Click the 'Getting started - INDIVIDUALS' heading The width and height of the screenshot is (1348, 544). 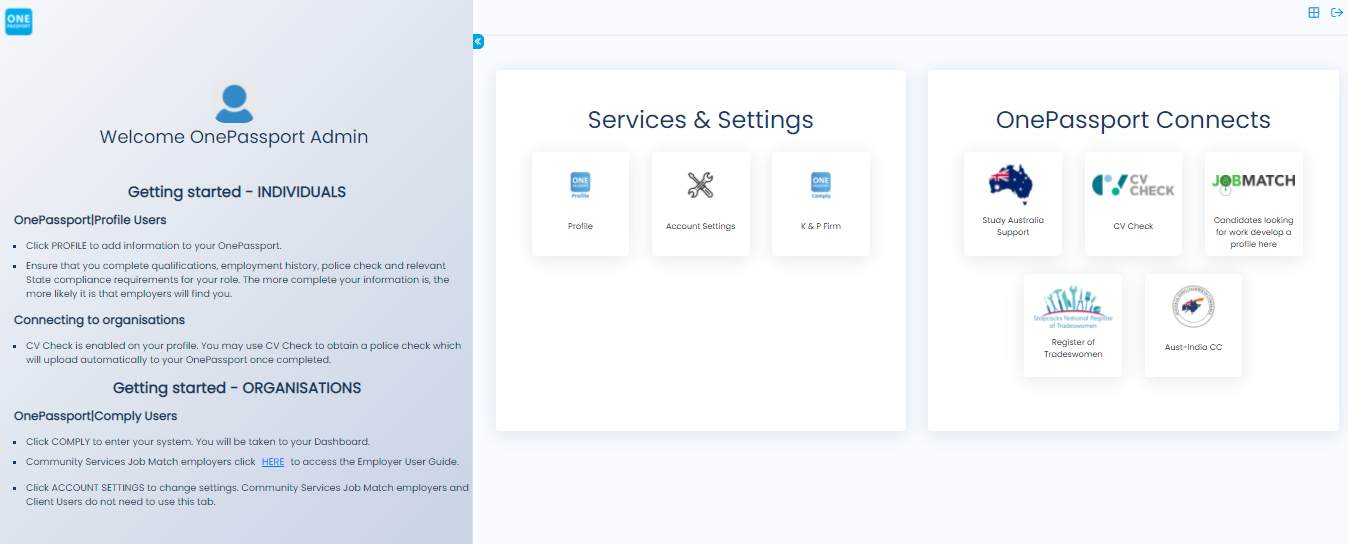click(x=237, y=192)
